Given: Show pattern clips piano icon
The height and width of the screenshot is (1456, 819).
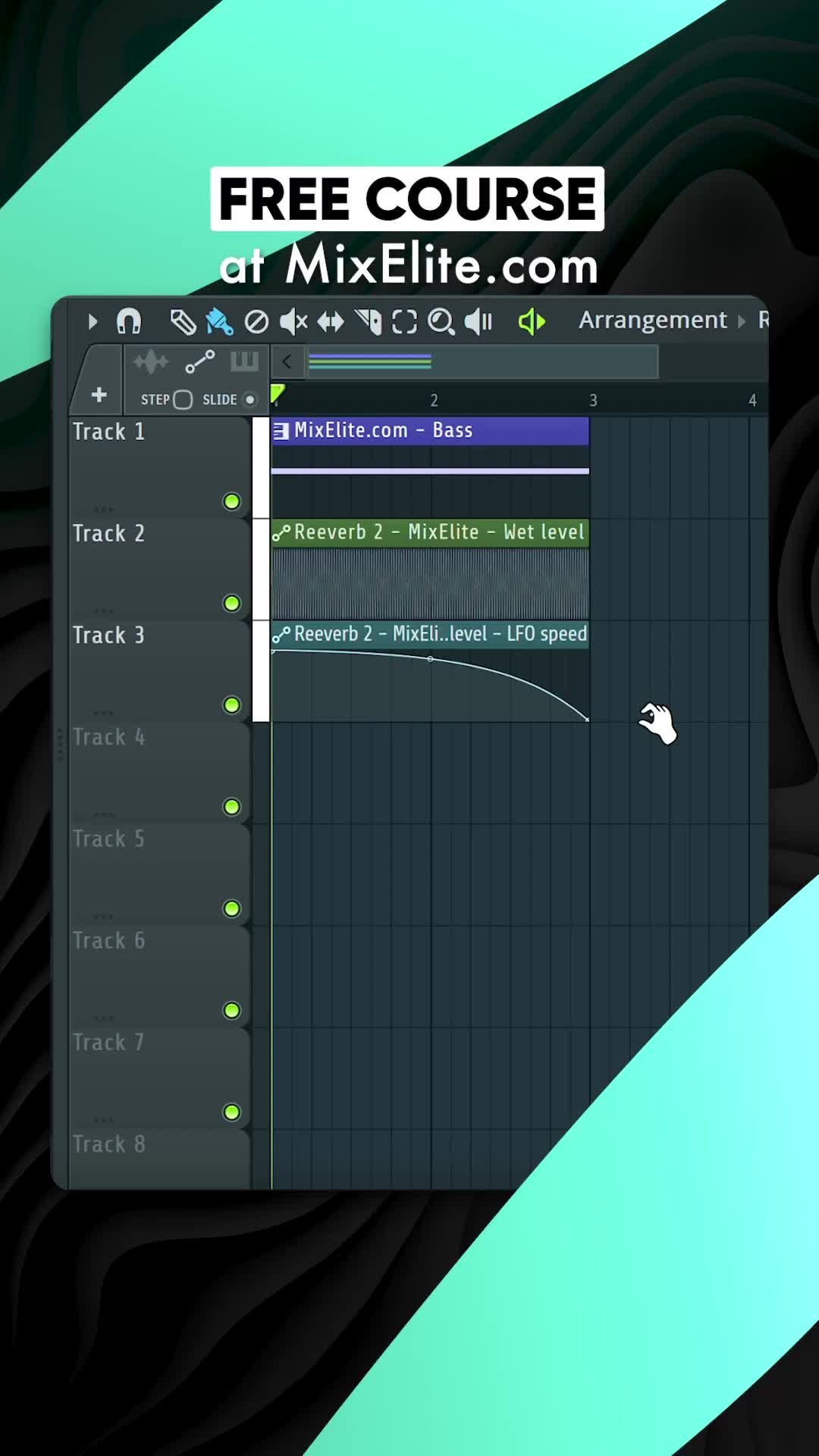Looking at the screenshot, I should [x=244, y=362].
